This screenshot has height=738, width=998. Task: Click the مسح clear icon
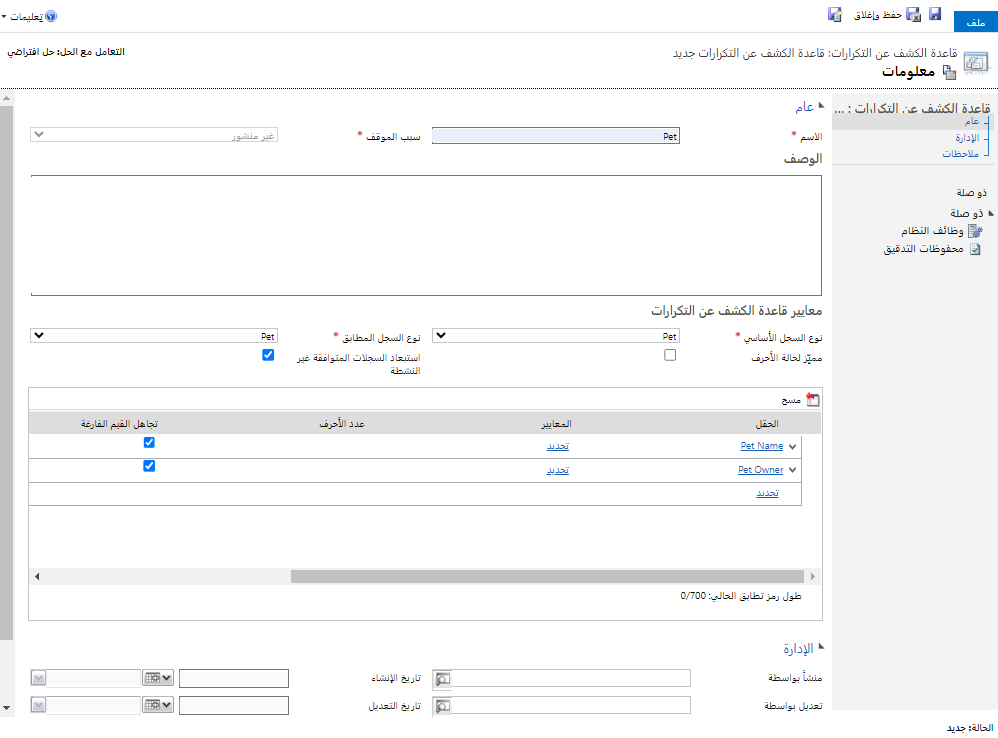[x=813, y=400]
